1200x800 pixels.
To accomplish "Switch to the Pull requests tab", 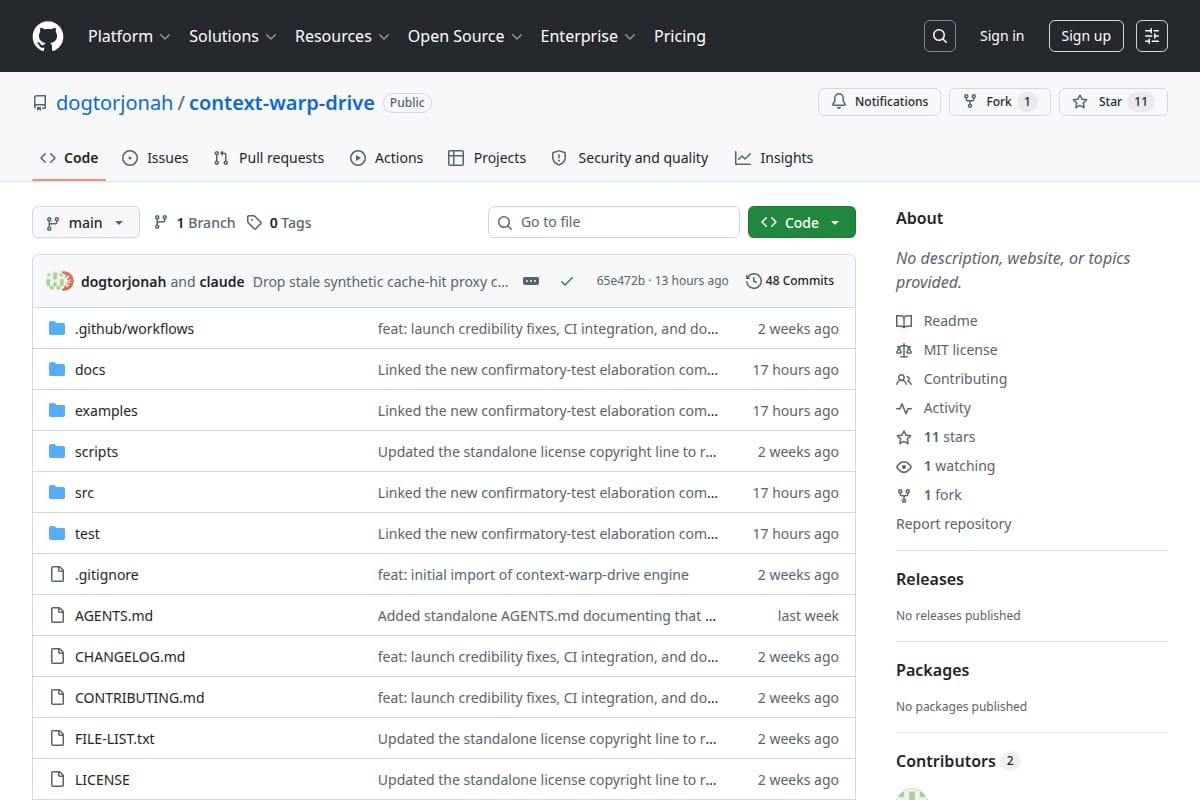I will point(269,158).
